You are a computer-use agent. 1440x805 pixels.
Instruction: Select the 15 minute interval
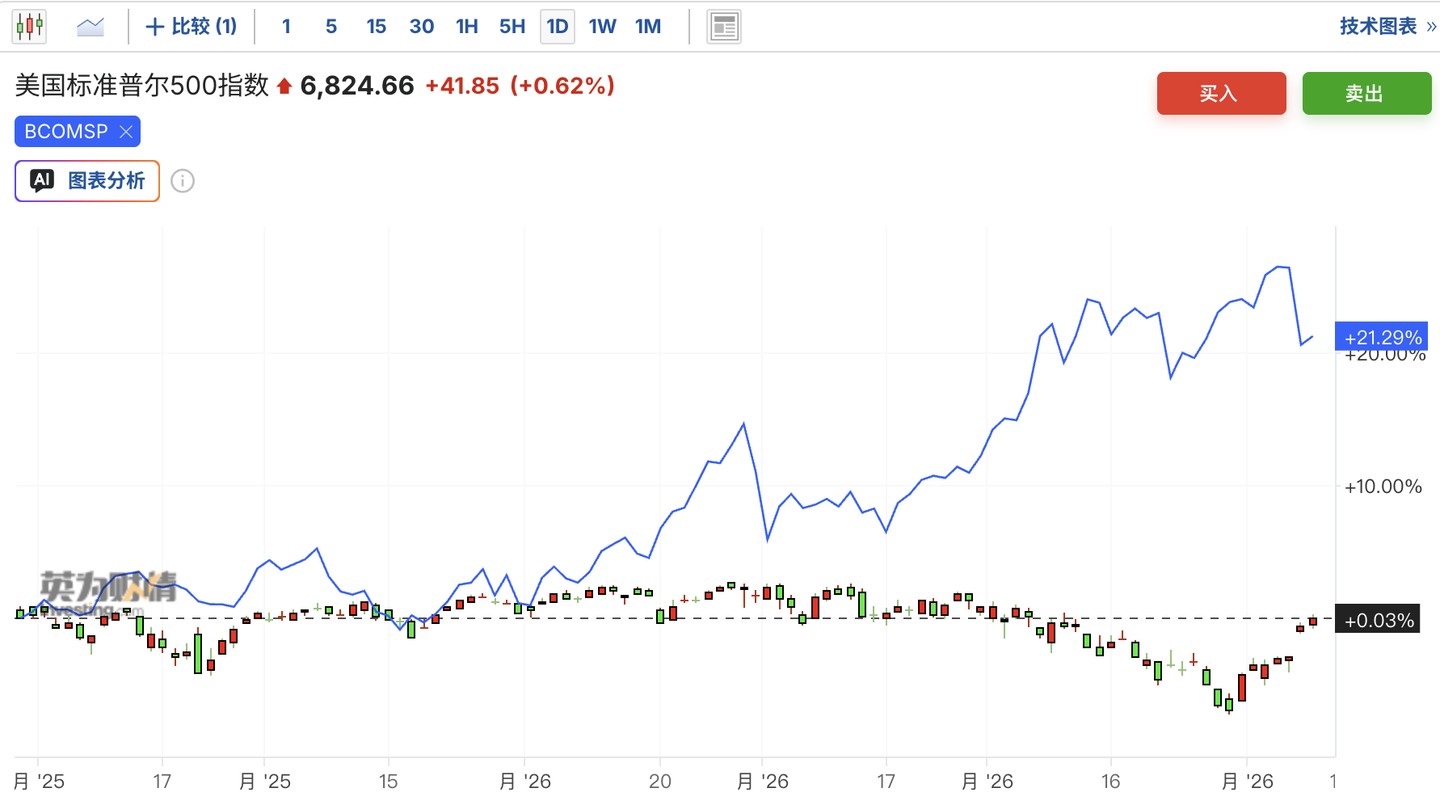point(376,26)
